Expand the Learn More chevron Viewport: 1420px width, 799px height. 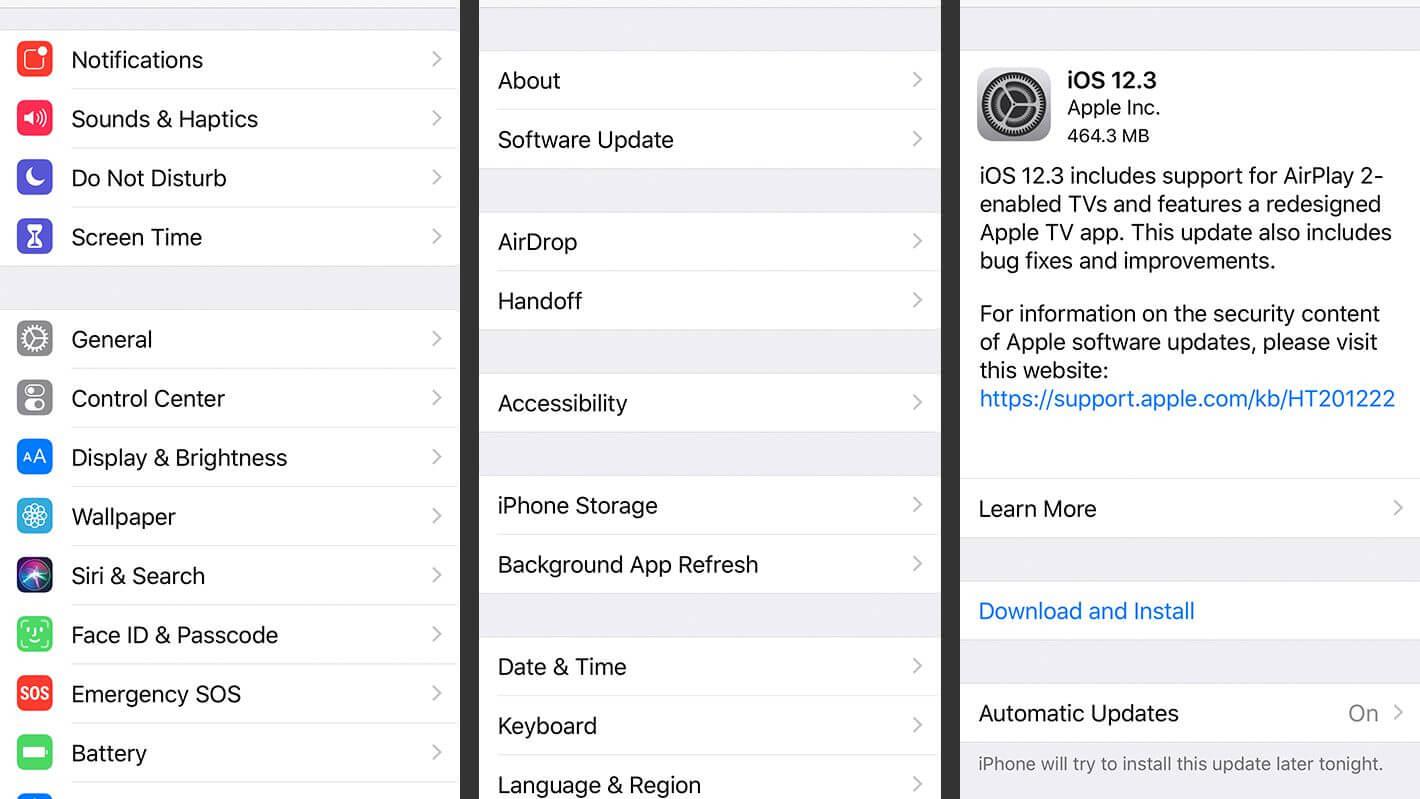coord(1397,508)
